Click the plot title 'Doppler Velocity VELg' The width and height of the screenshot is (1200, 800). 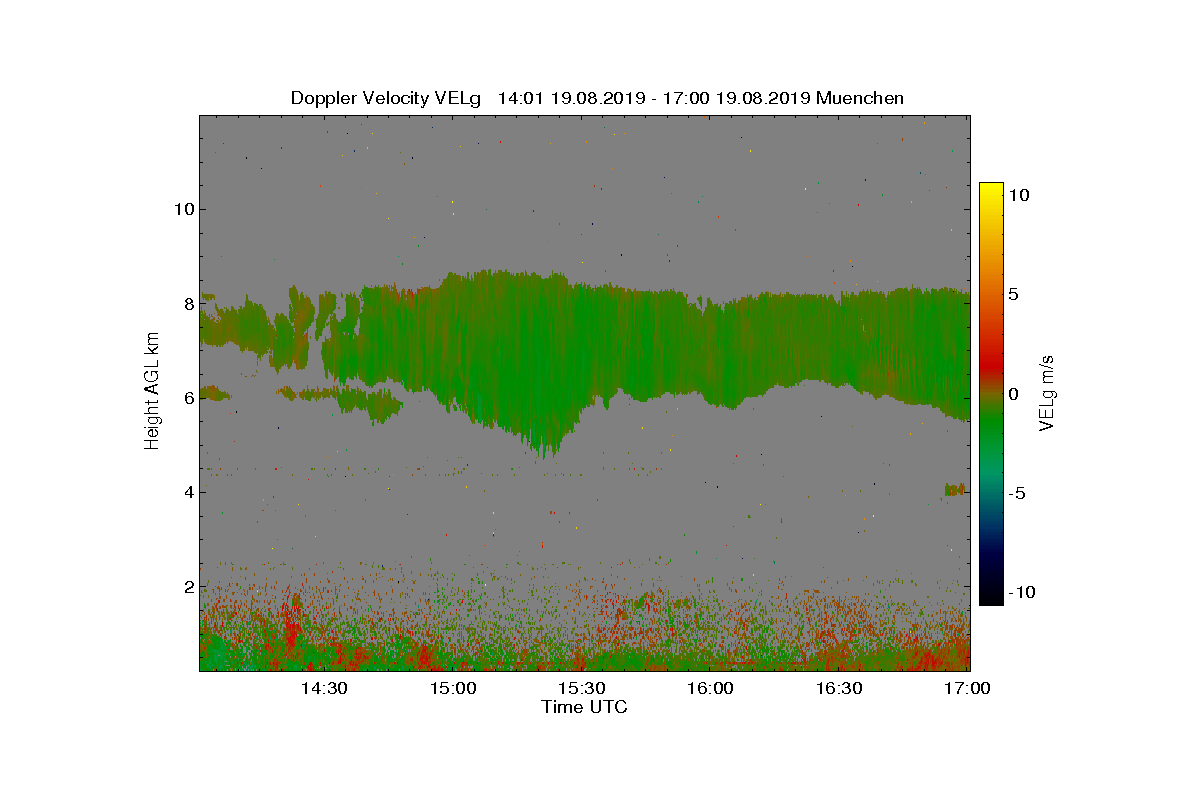(386, 98)
